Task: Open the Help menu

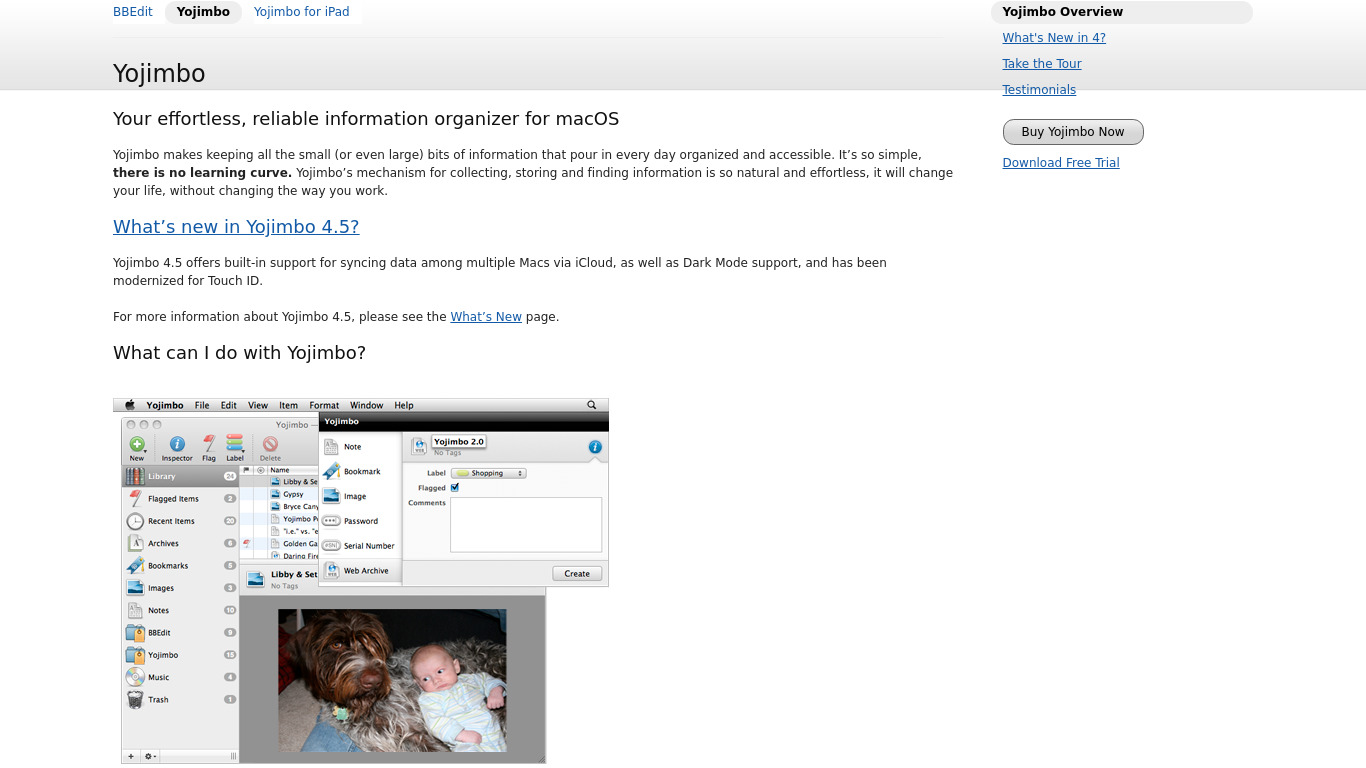Action: tap(404, 405)
